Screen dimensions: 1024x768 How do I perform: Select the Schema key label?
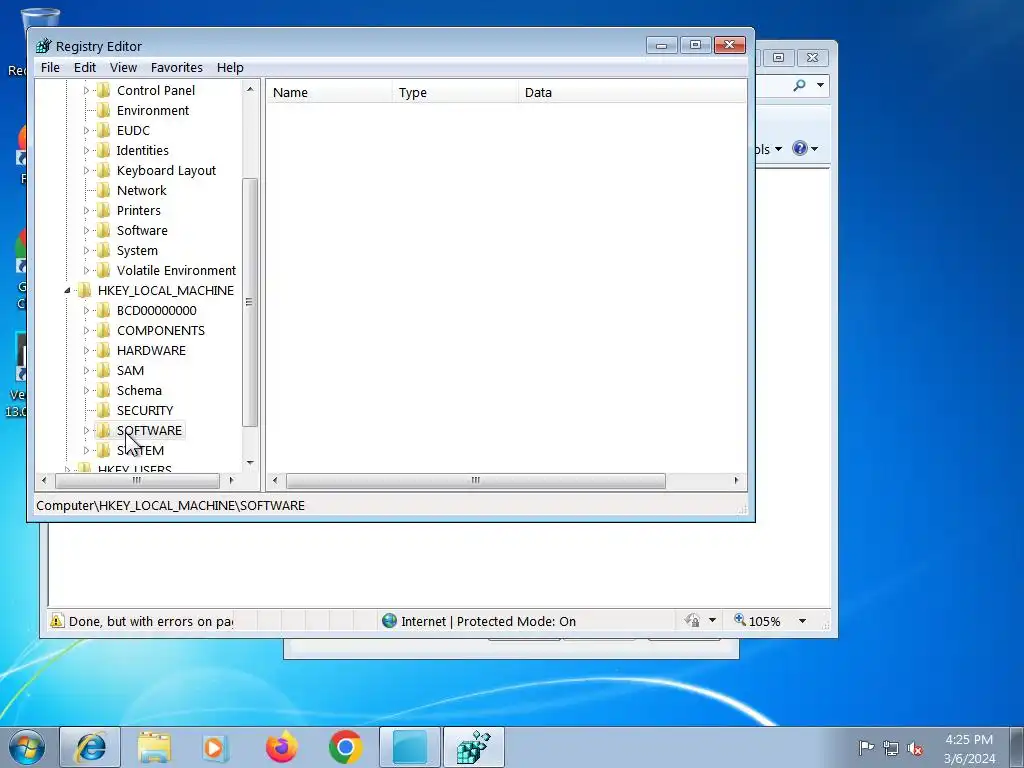[139, 391]
